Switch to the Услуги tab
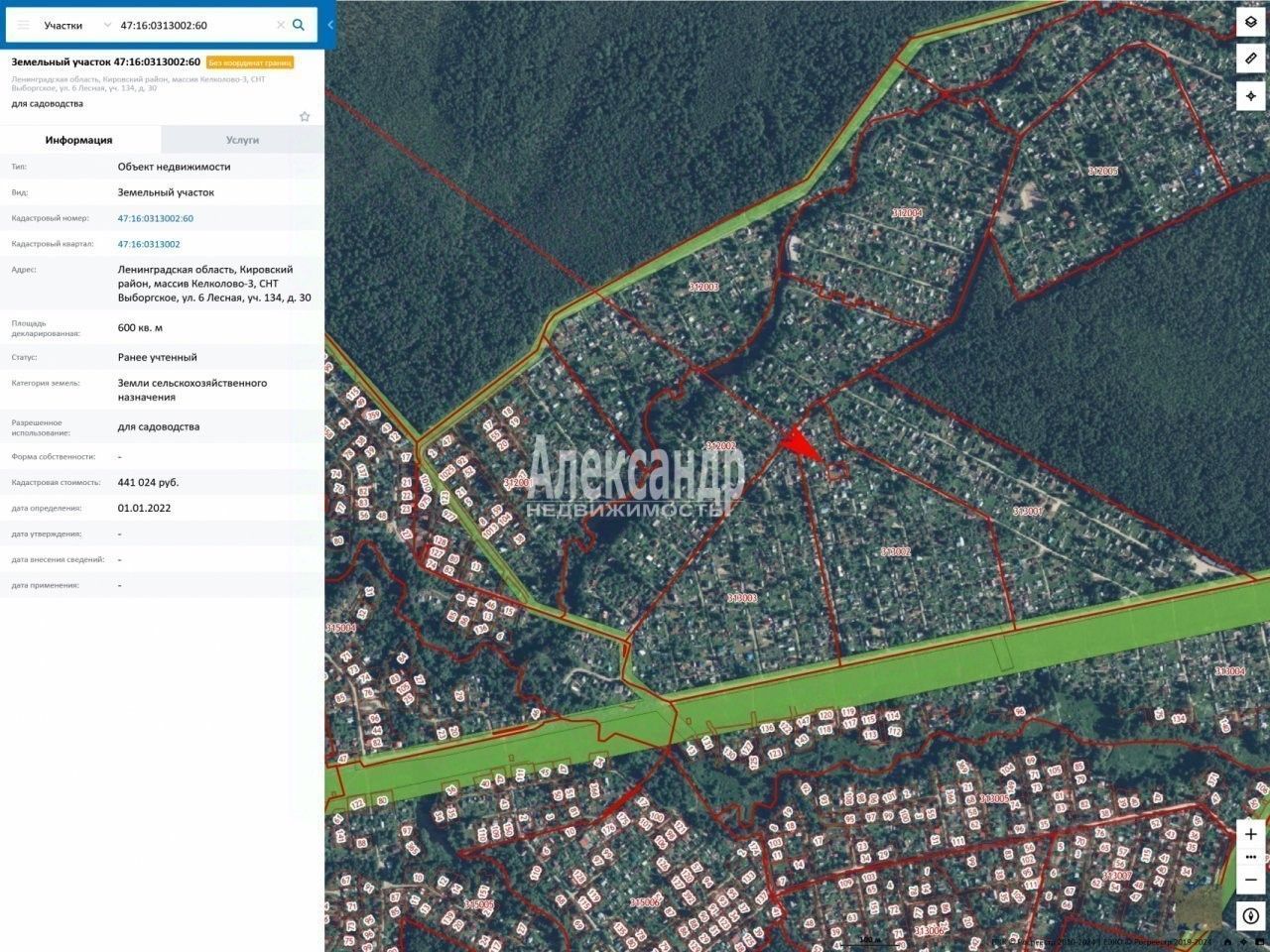The width and height of the screenshot is (1270, 952). (x=242, y=140)
